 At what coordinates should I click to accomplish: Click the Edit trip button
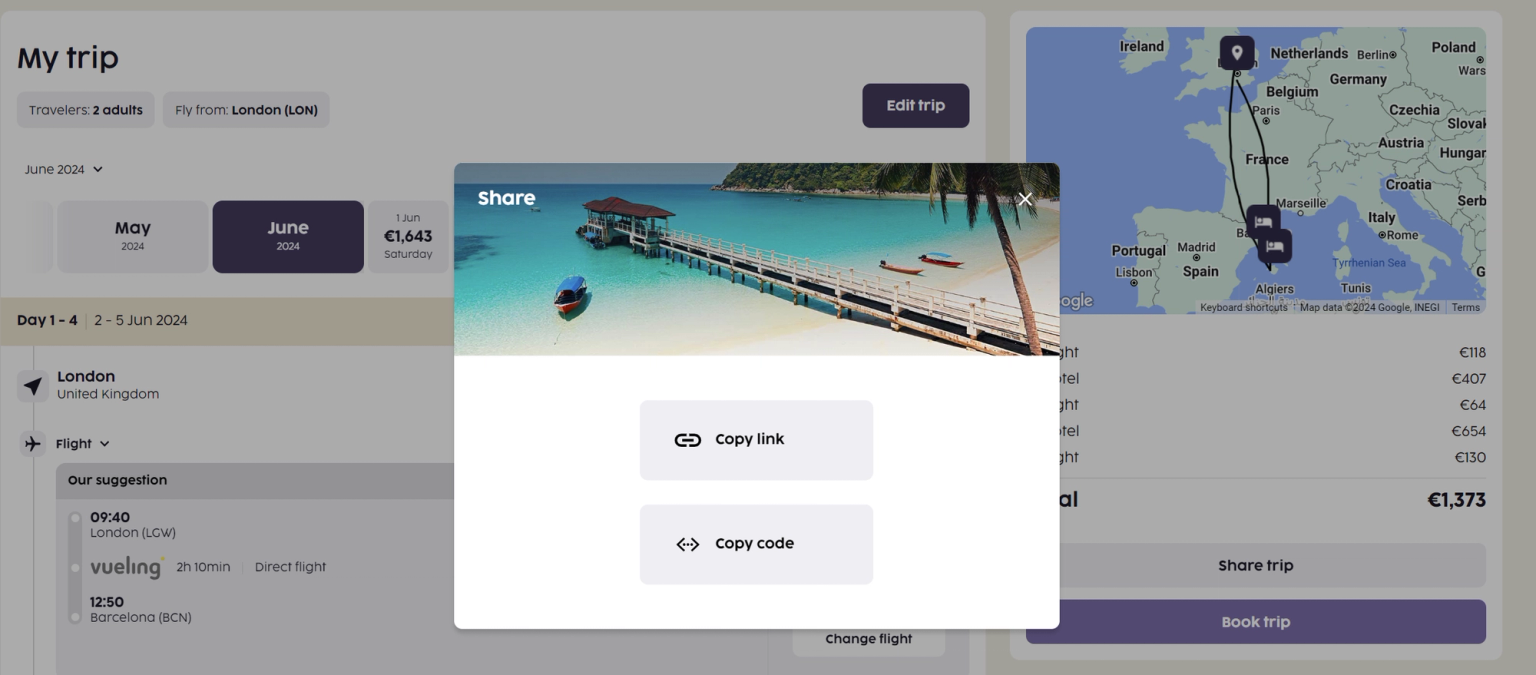[915, 105]
